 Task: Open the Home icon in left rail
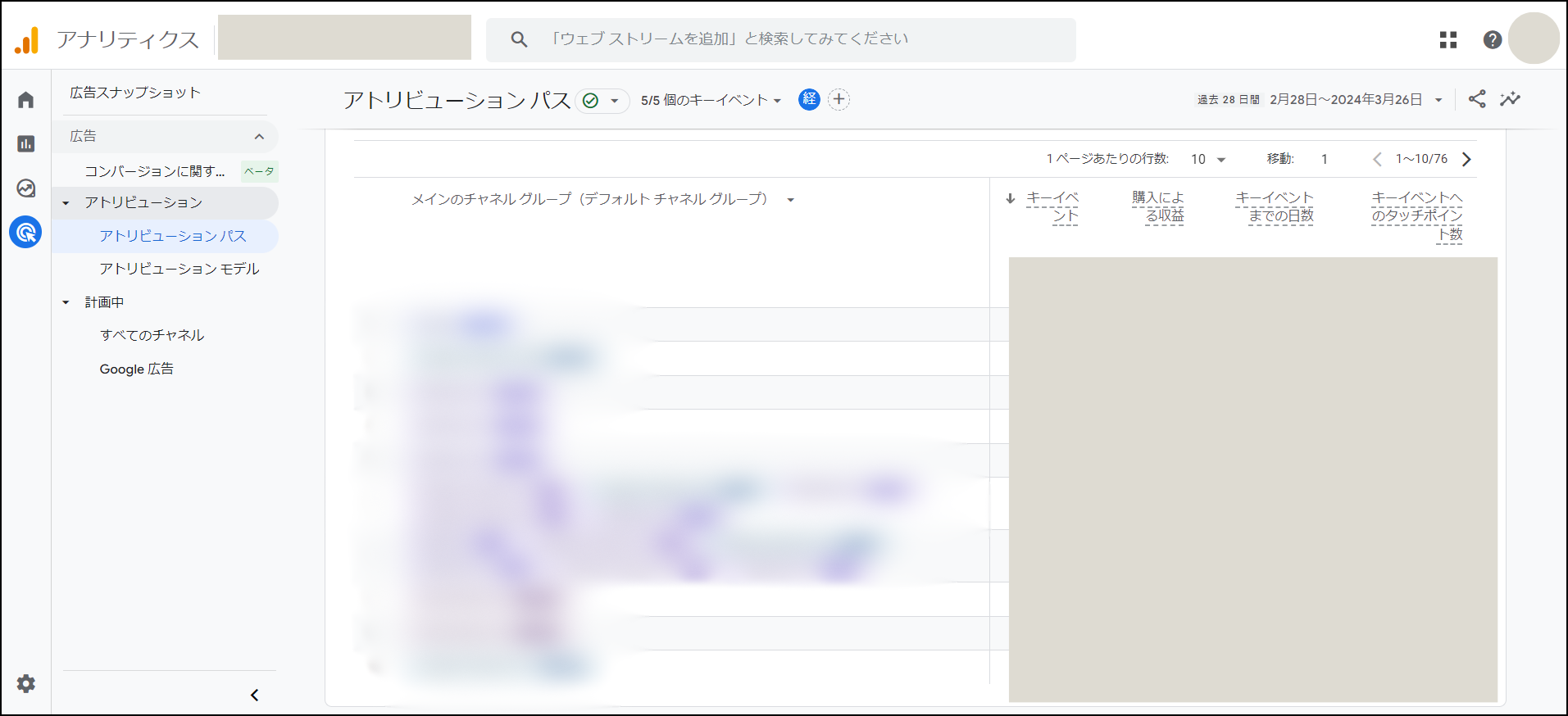click(x=26, y=100)
